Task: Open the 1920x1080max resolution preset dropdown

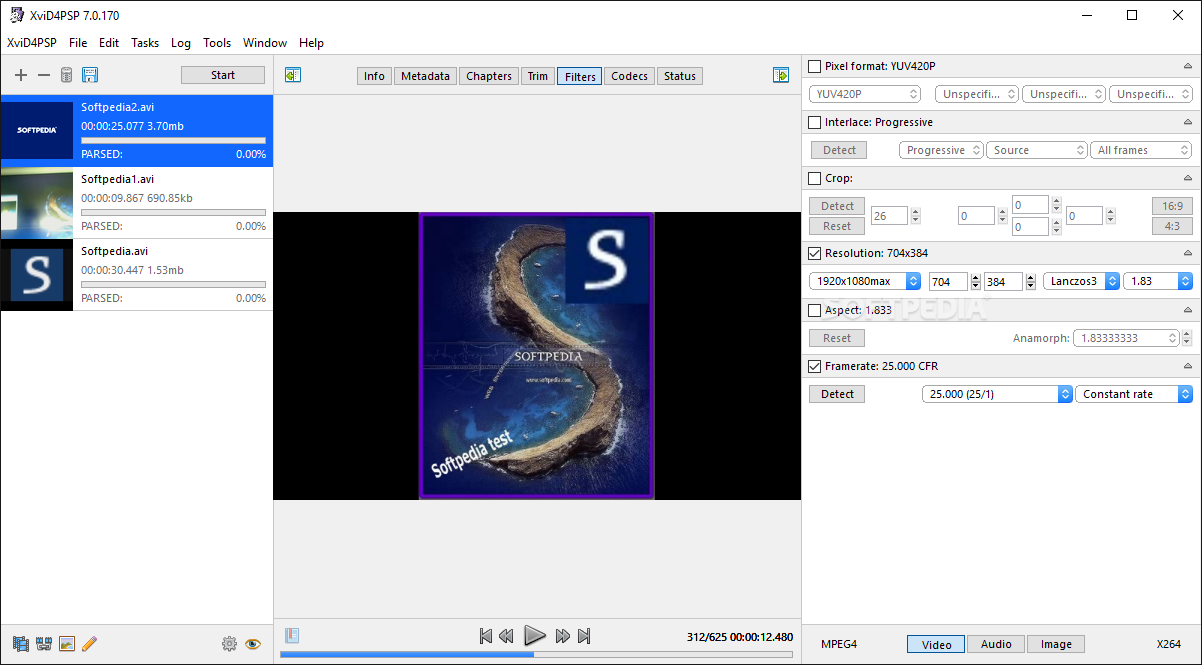Action: (865, 282)
